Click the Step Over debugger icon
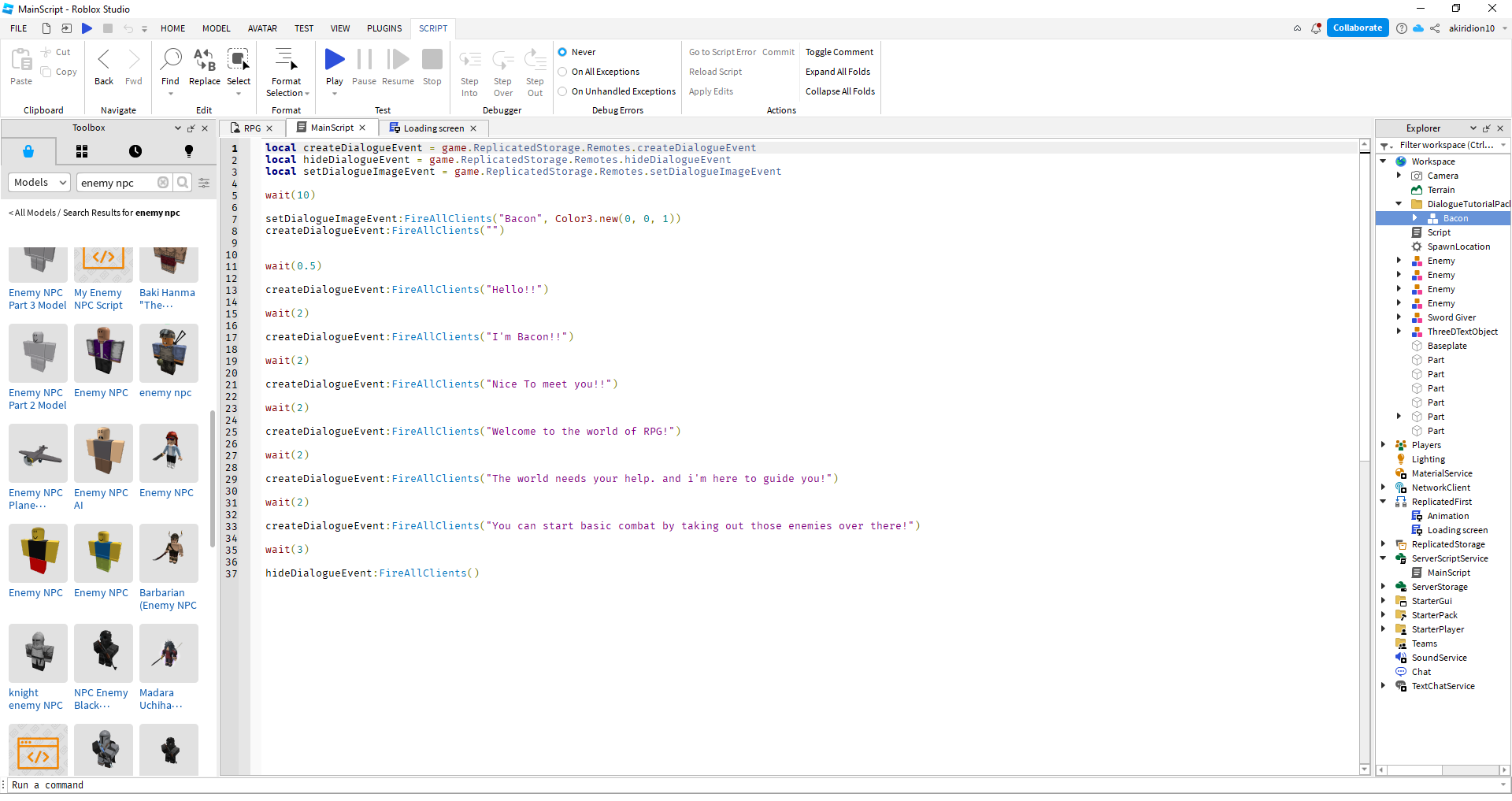The image size is (1512, 801). tap(502, 58)
